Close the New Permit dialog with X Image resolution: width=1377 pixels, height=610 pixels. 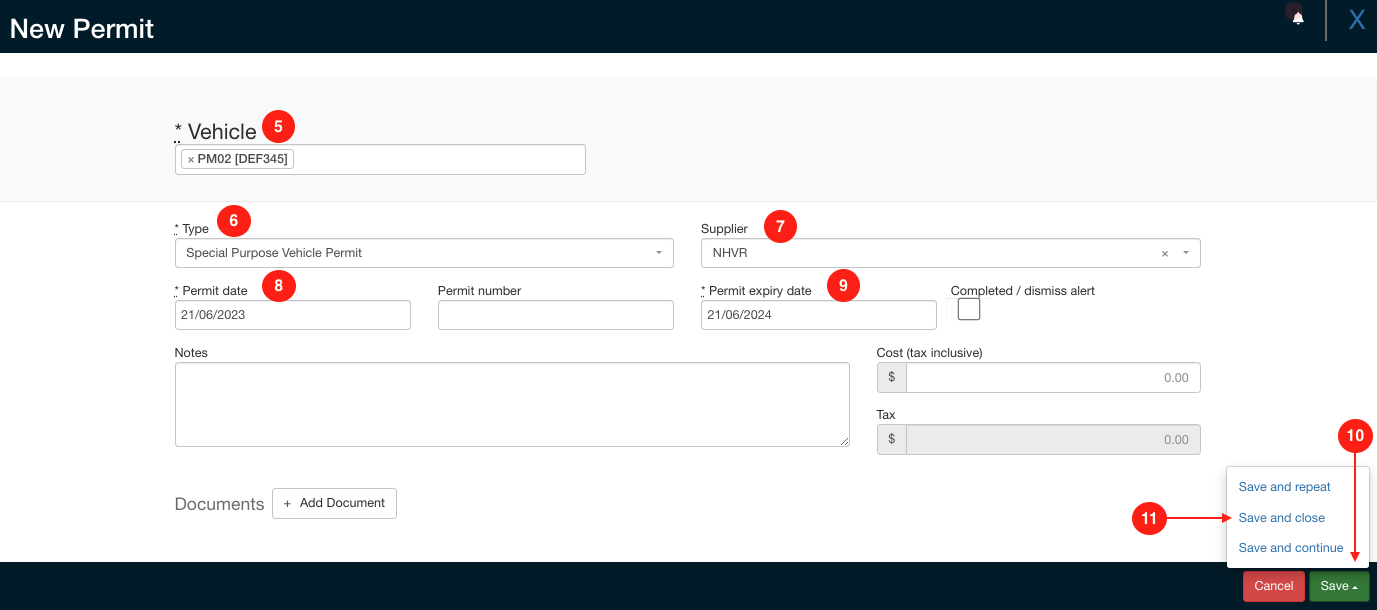(1356, 20)
